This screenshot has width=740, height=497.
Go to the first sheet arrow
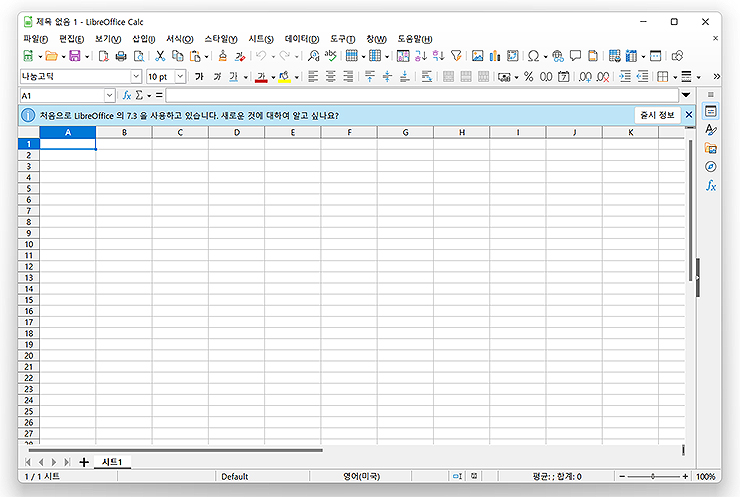pyautogui.click(x=28, y=462)
